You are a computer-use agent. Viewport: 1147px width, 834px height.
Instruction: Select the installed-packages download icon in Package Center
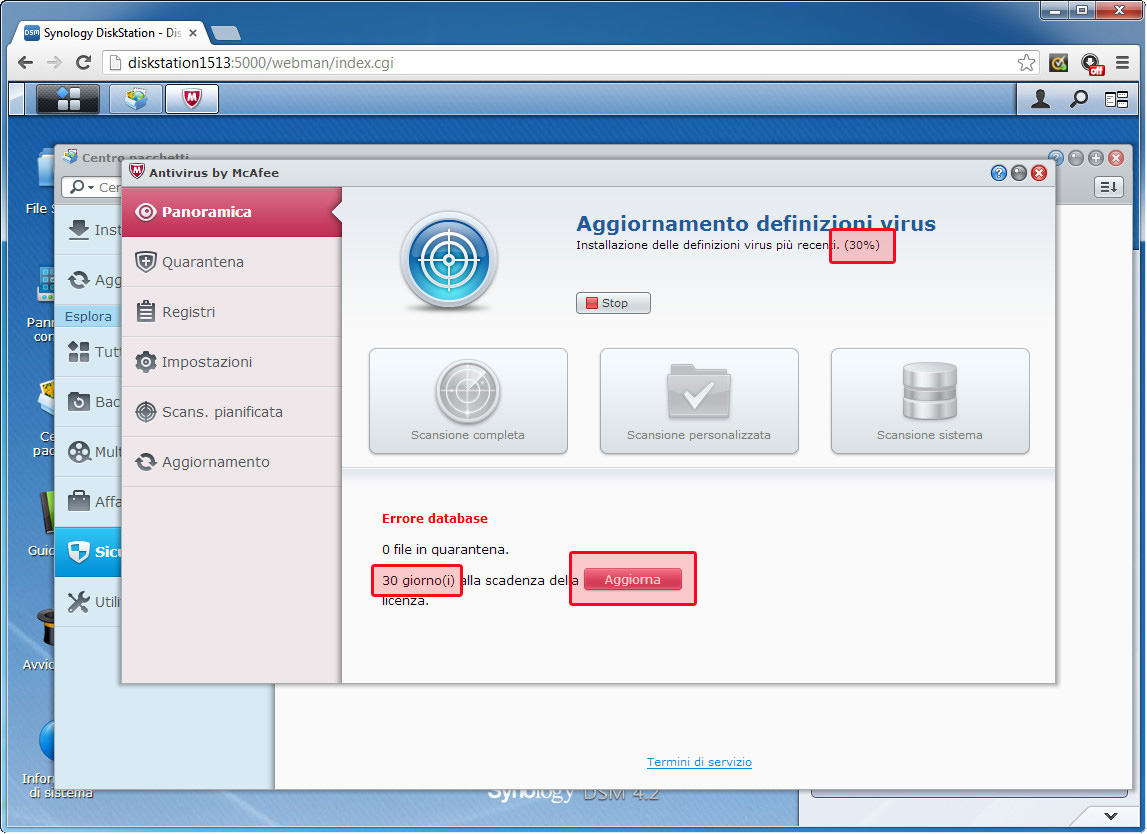point(78,230)
